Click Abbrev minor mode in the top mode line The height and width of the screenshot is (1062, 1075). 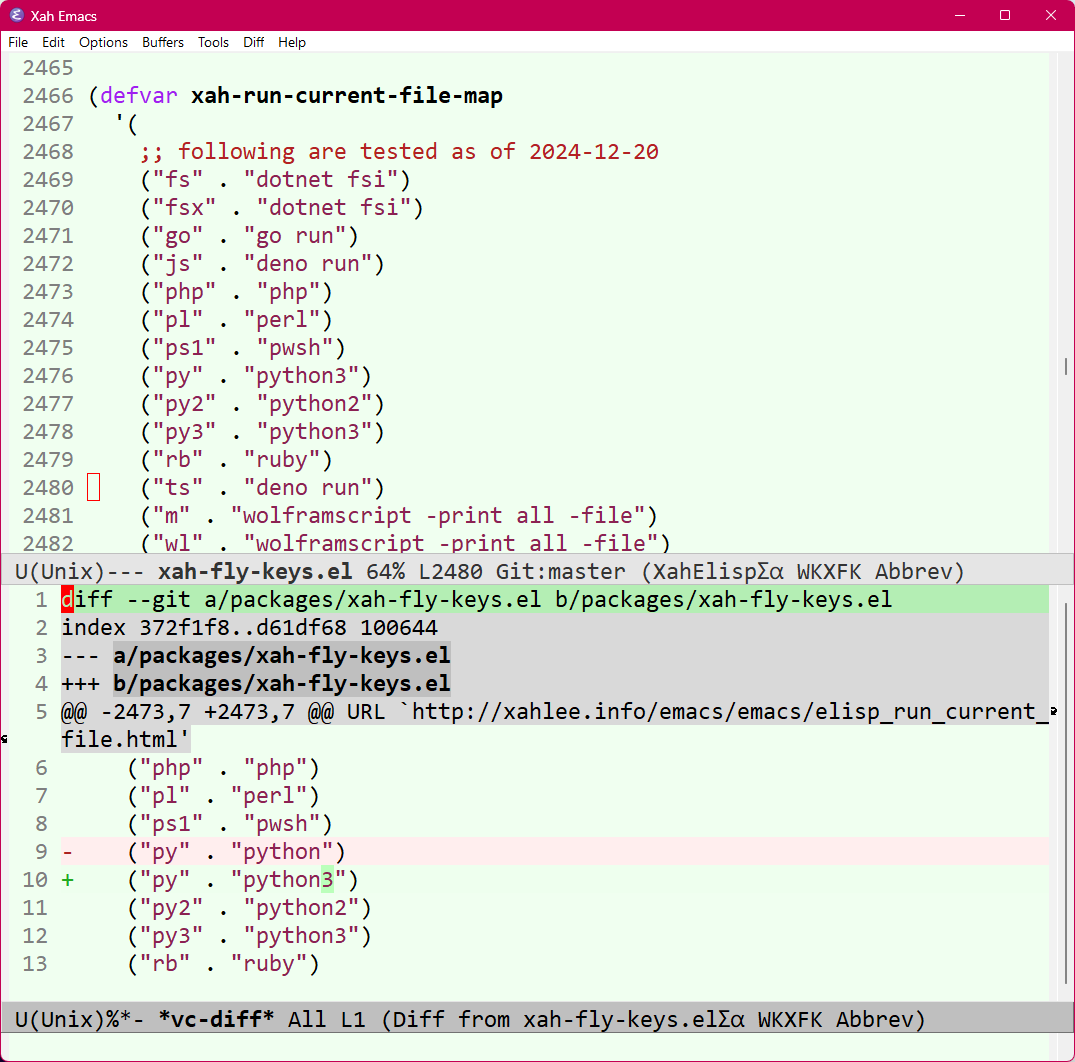[913, 571]
